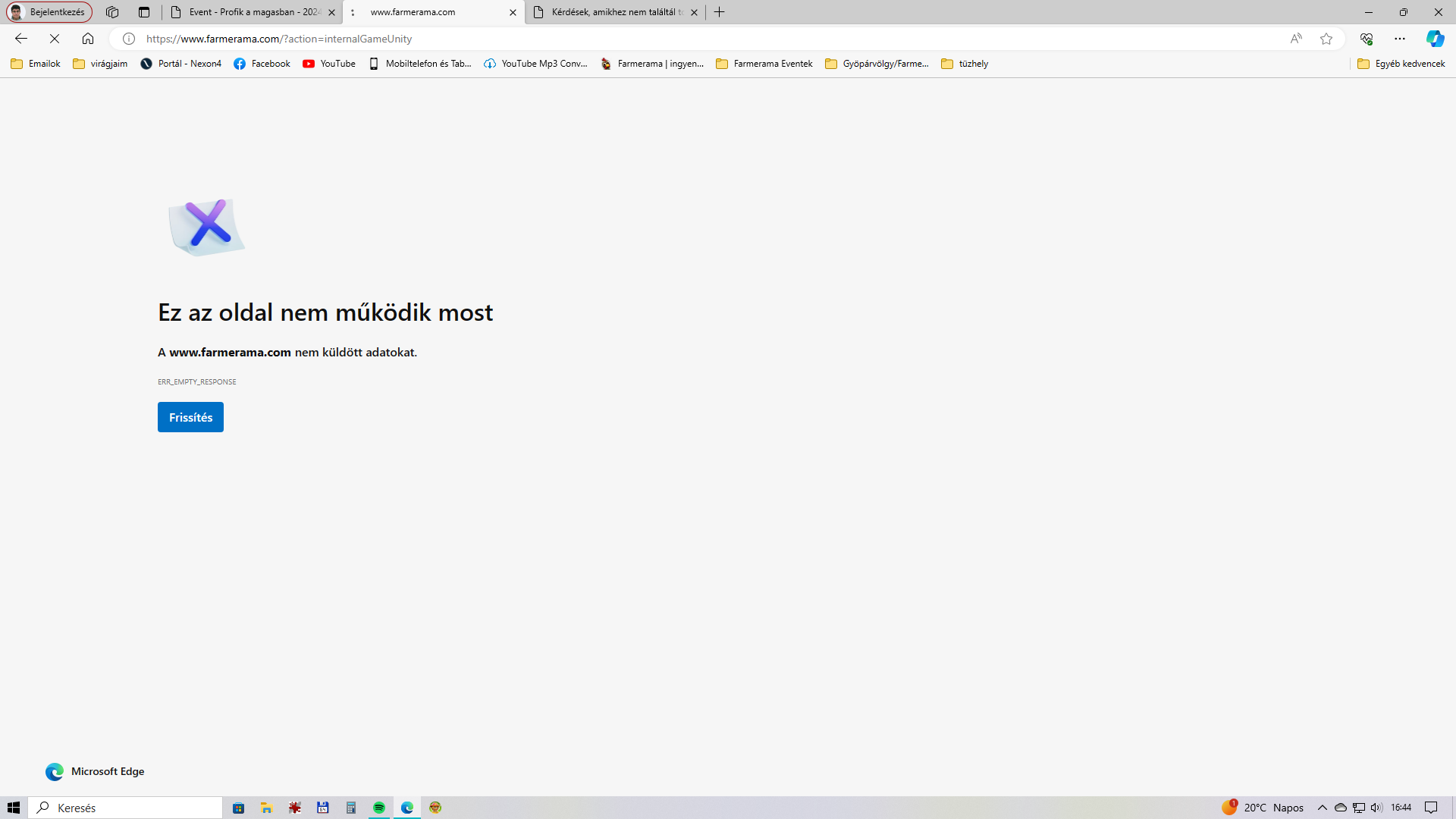1456x819 pixels.
Task: Click the Frissítés button
Action: pos(190,417)
